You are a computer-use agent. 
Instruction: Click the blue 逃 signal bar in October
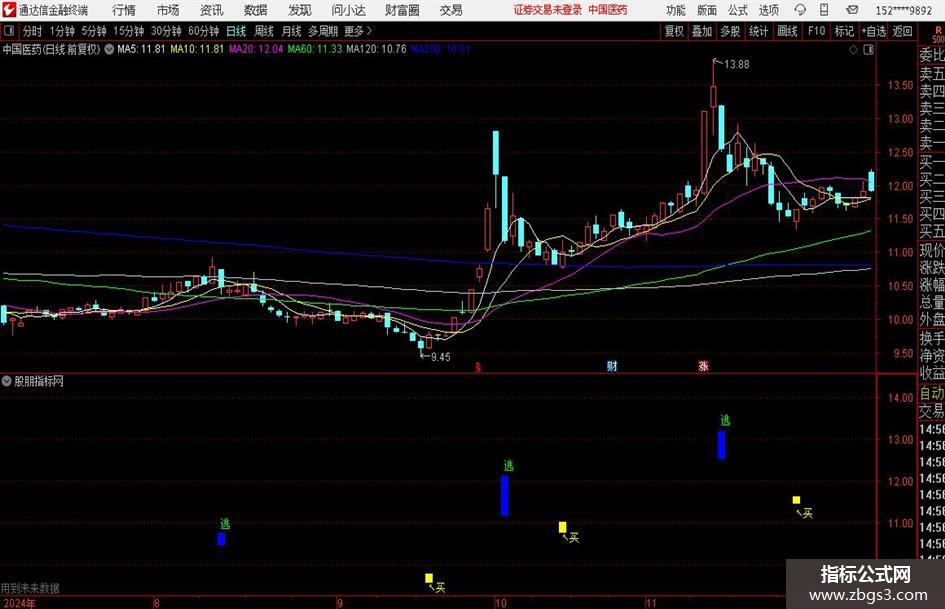504,496
